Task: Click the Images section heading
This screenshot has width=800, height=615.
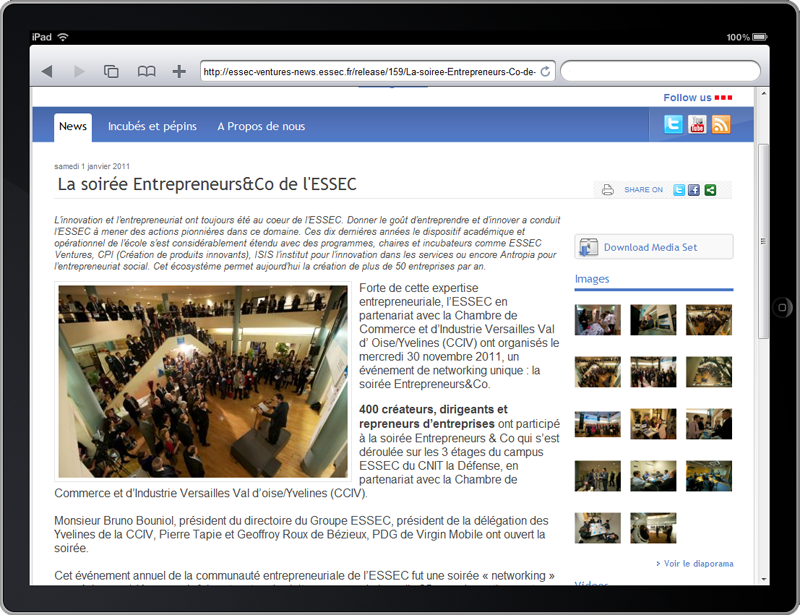Action: pyautogui.click(x=592, y=279)
